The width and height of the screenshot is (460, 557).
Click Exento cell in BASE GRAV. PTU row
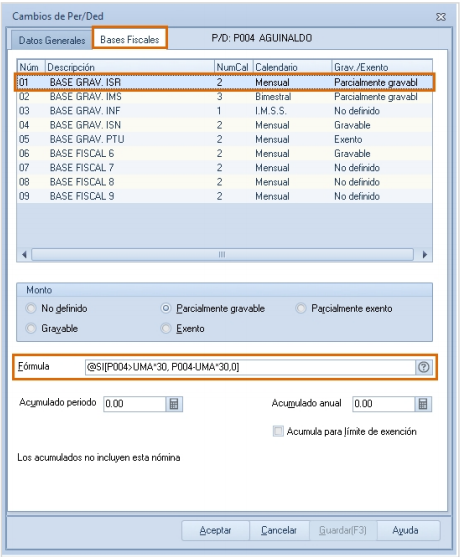pyautogui.click(x=348, y=139)
